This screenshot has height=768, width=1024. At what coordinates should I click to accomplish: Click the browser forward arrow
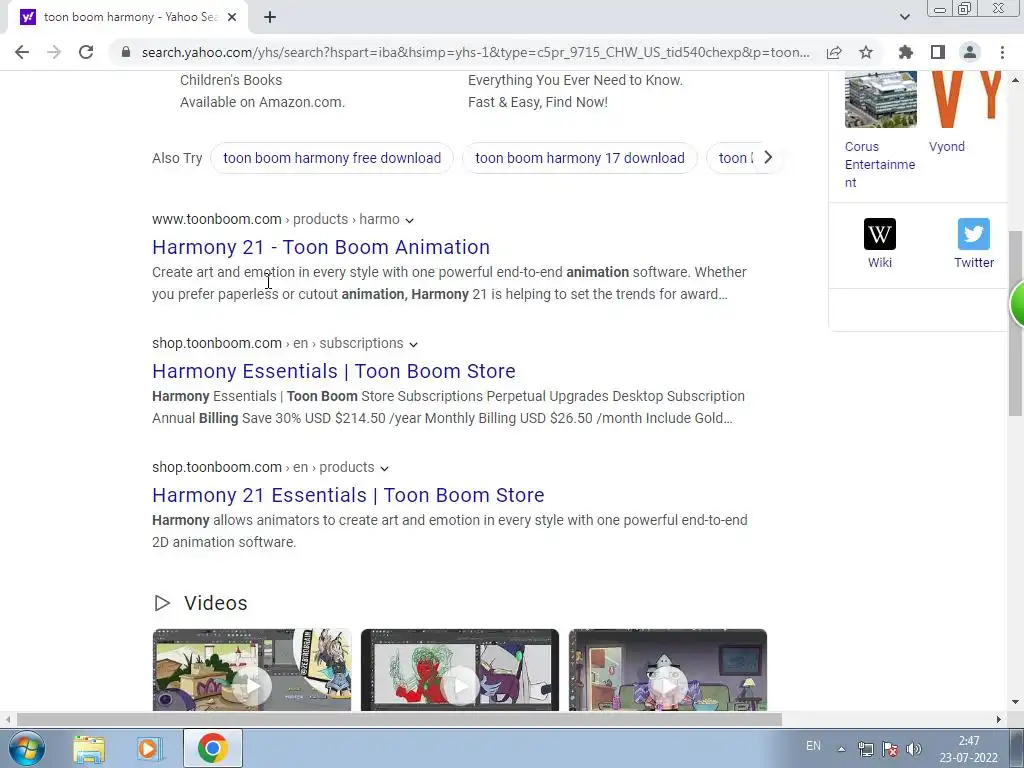coord(54,52)
